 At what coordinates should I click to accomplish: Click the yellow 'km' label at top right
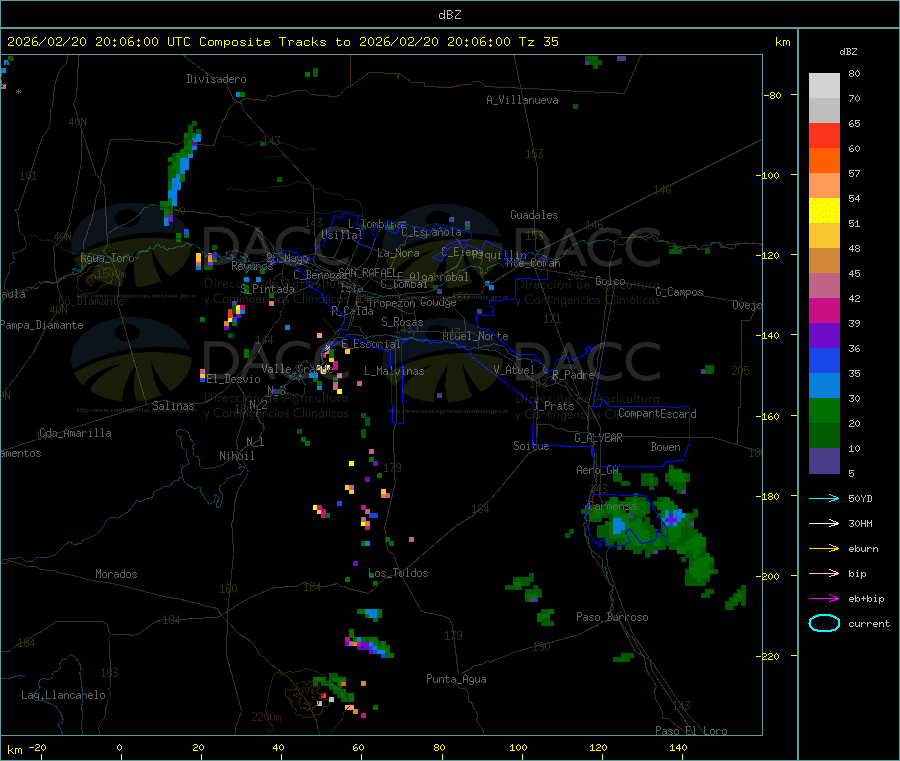782,42
